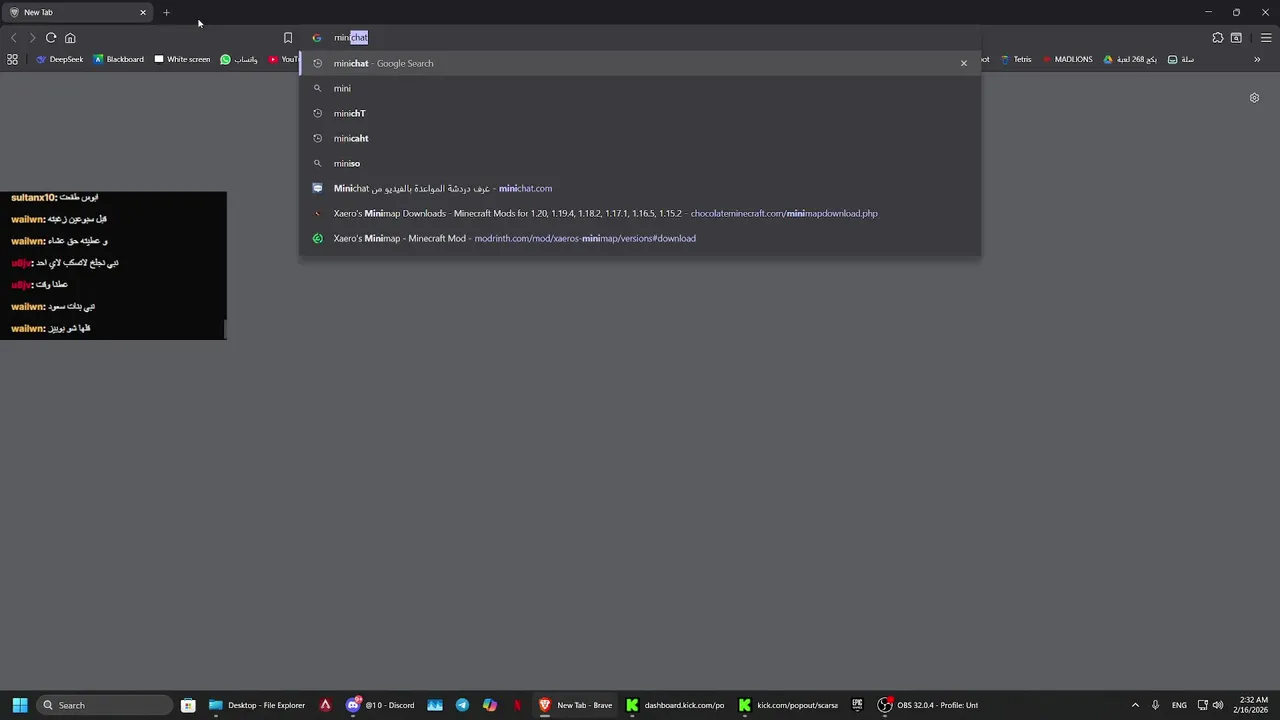Viewport: 1280px width, 720px height.
Task: Click the browser forward arrow
Action: 32,38
